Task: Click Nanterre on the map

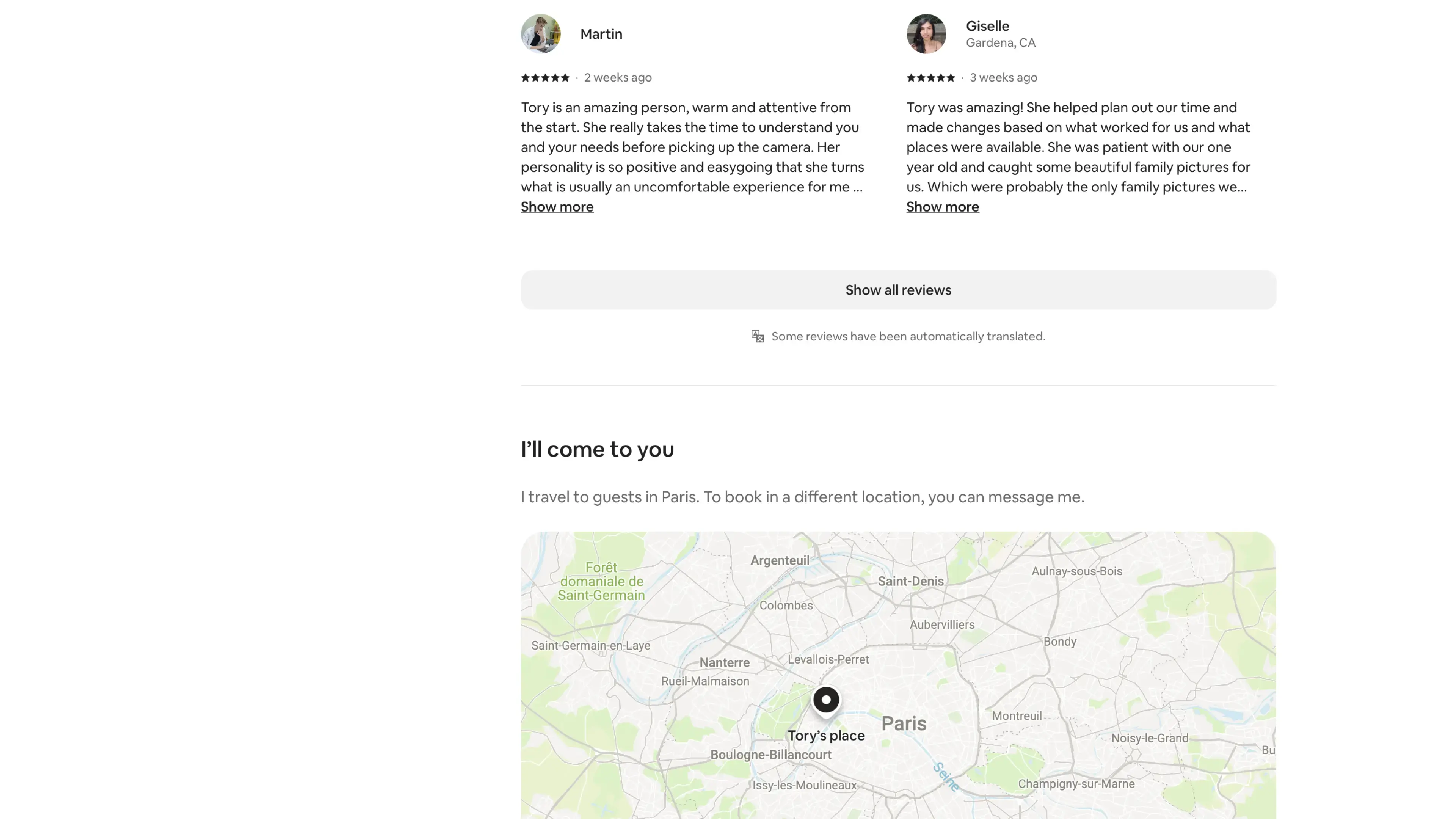Action: pyautogui.click(x=724, y=662)
